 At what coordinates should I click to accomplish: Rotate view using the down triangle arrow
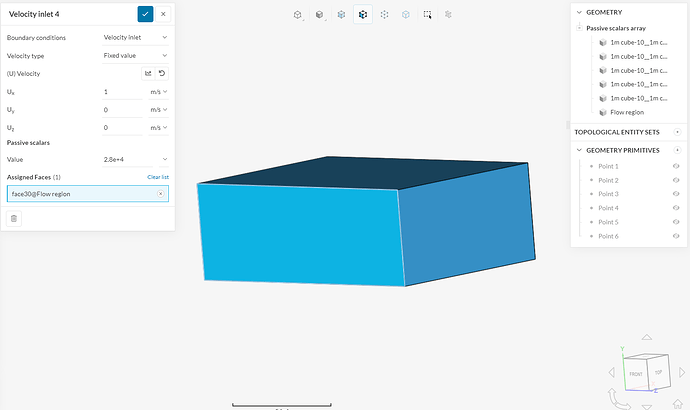(646, 407)
